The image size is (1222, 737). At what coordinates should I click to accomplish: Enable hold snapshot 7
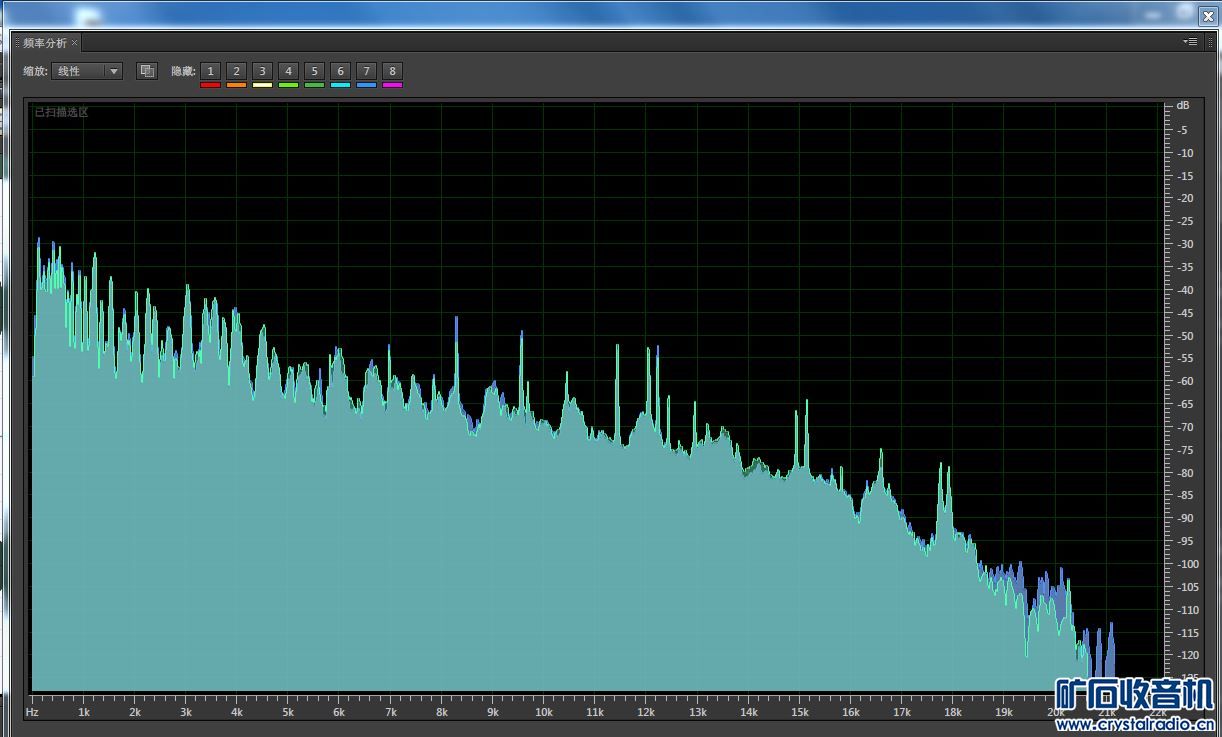[x=366, y=71]
